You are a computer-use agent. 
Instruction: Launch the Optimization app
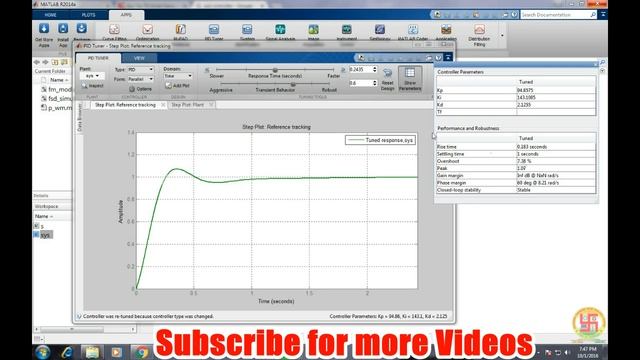[x=147, y=32]
